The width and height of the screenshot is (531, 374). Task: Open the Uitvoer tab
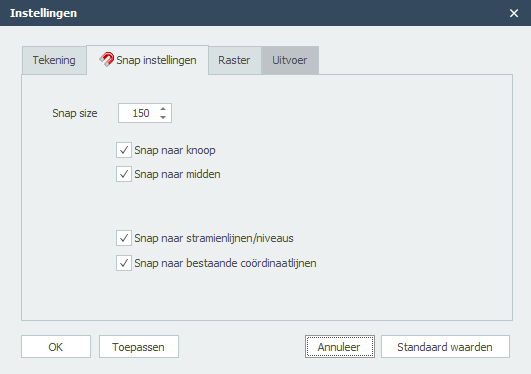coord(290,60)
